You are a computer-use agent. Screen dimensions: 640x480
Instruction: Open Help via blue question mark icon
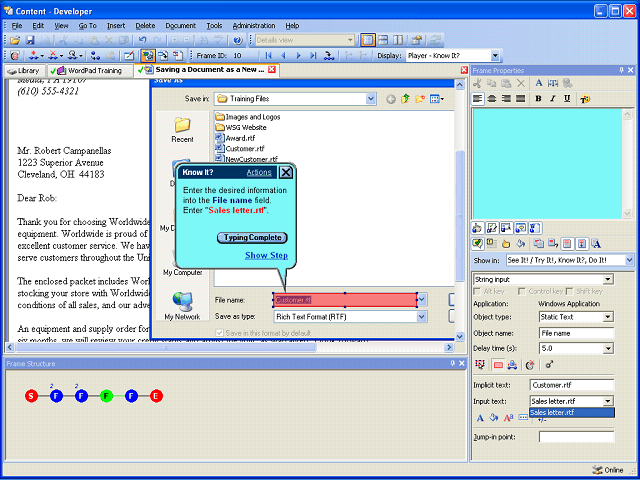coord(238,40)
